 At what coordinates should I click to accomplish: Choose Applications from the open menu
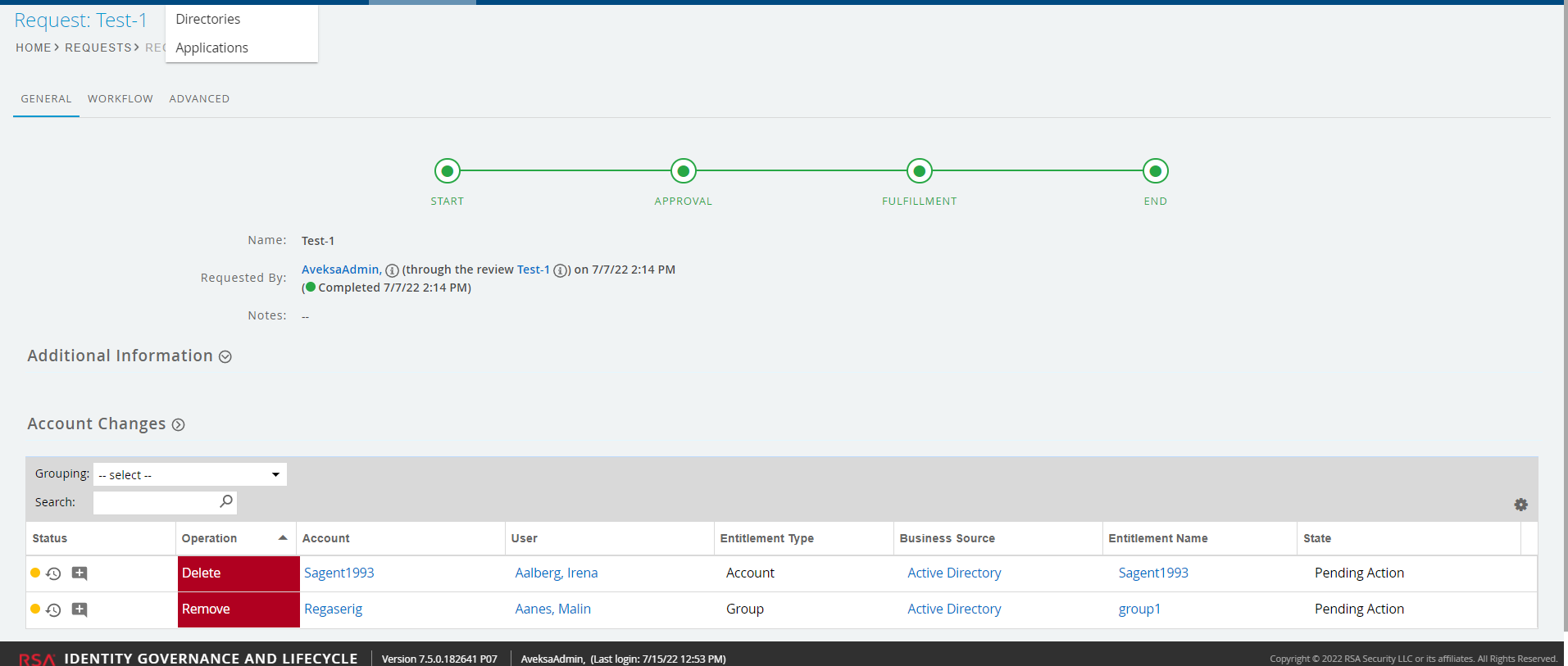pos(211,48)
